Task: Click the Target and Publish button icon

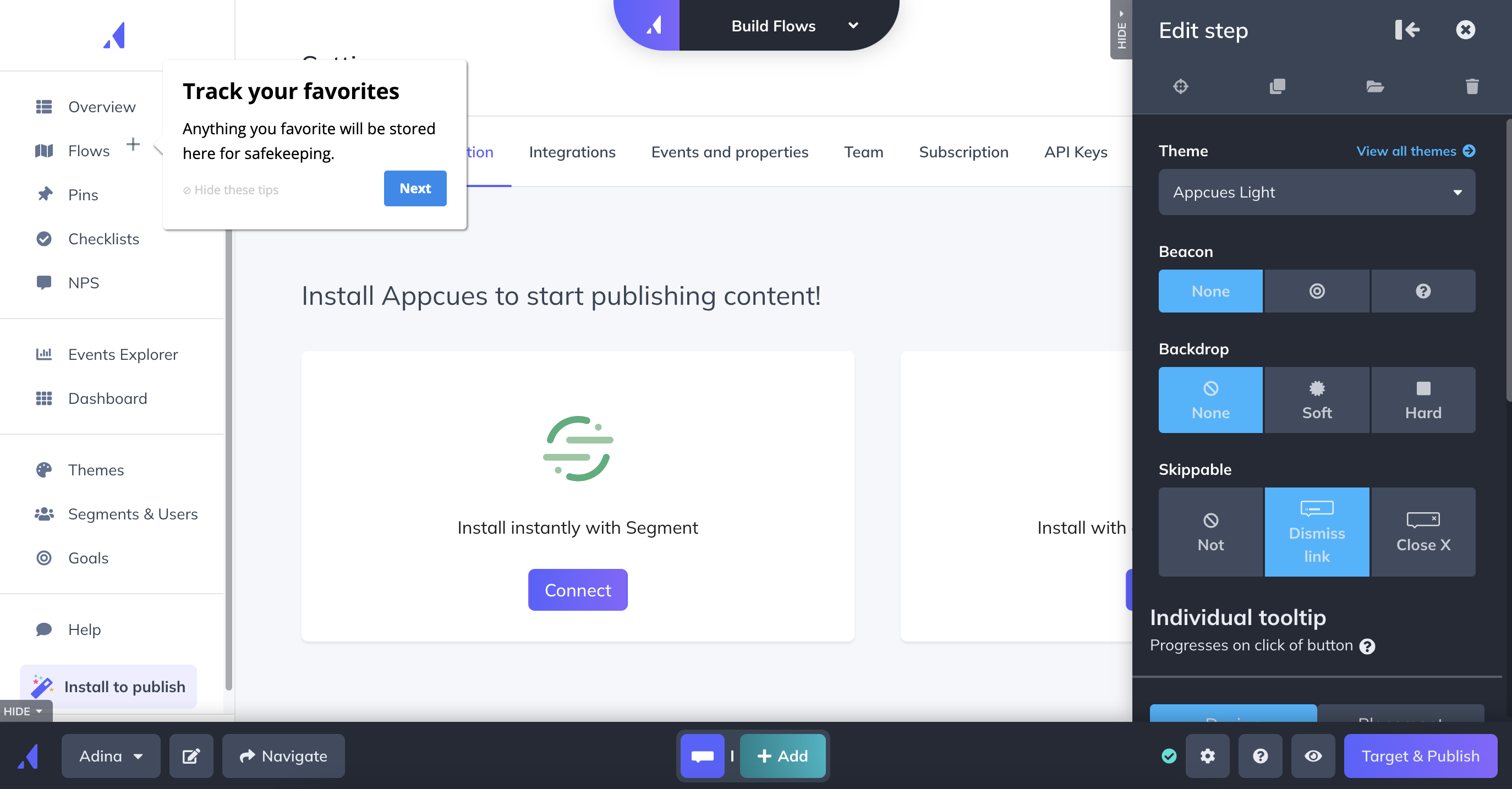Action: pyautogui.click(x=1421, y=756)
